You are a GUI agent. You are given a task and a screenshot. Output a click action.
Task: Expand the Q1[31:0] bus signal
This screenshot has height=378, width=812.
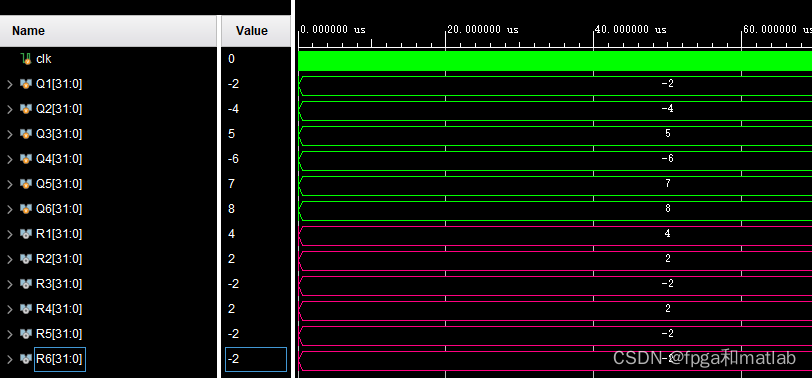pyautogui.click(x=10, y=84)
